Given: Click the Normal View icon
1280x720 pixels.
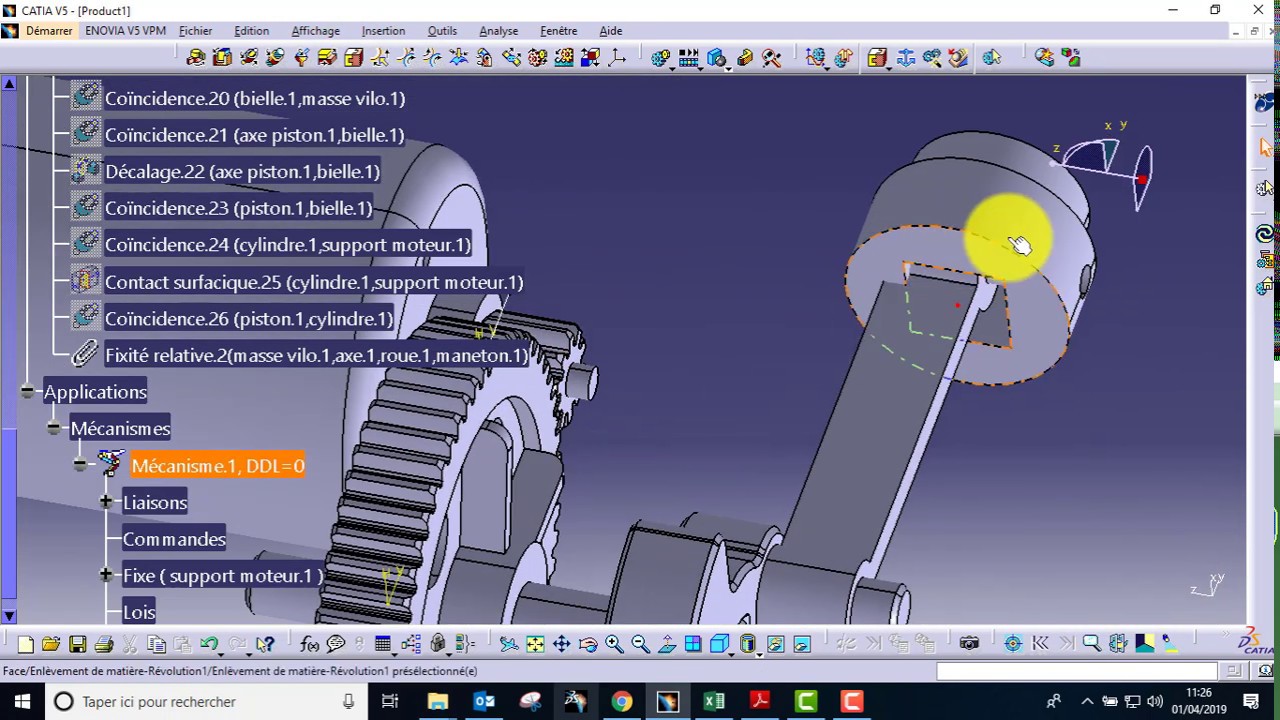Looking at the screenshot, I should point(667,644).
